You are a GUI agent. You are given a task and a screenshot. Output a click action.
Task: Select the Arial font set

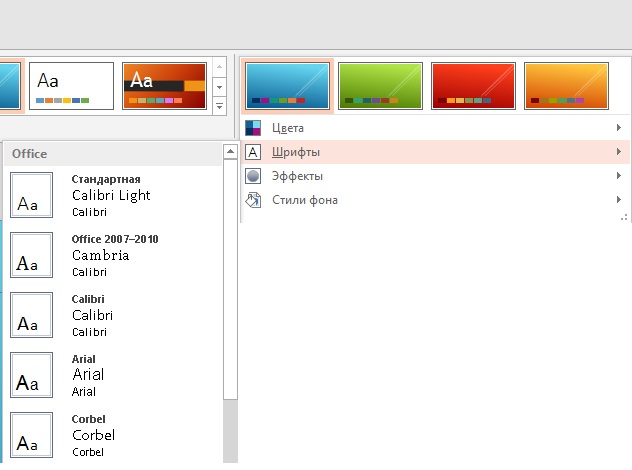tap(113, 375)
